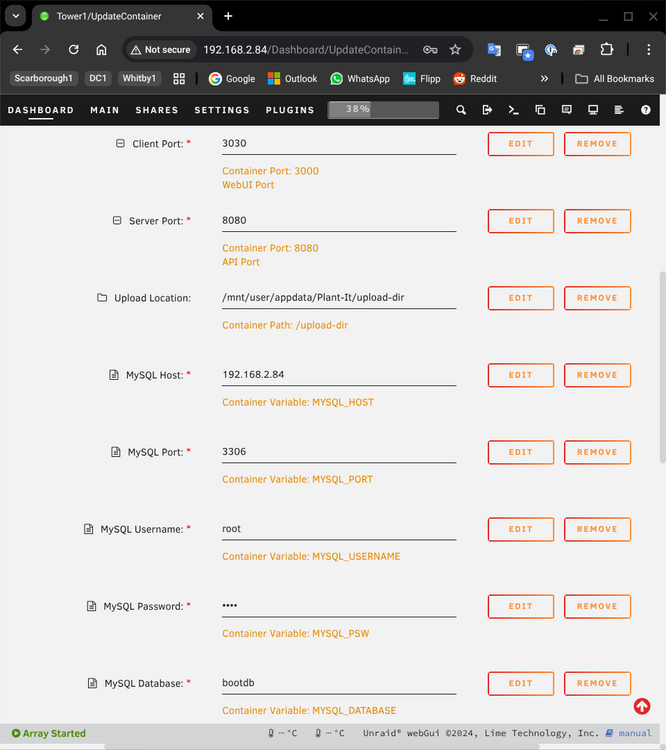Screen dimensions: 666x750
Task: Click the Server Port minus icon
Action: click(x=117, y=221)
